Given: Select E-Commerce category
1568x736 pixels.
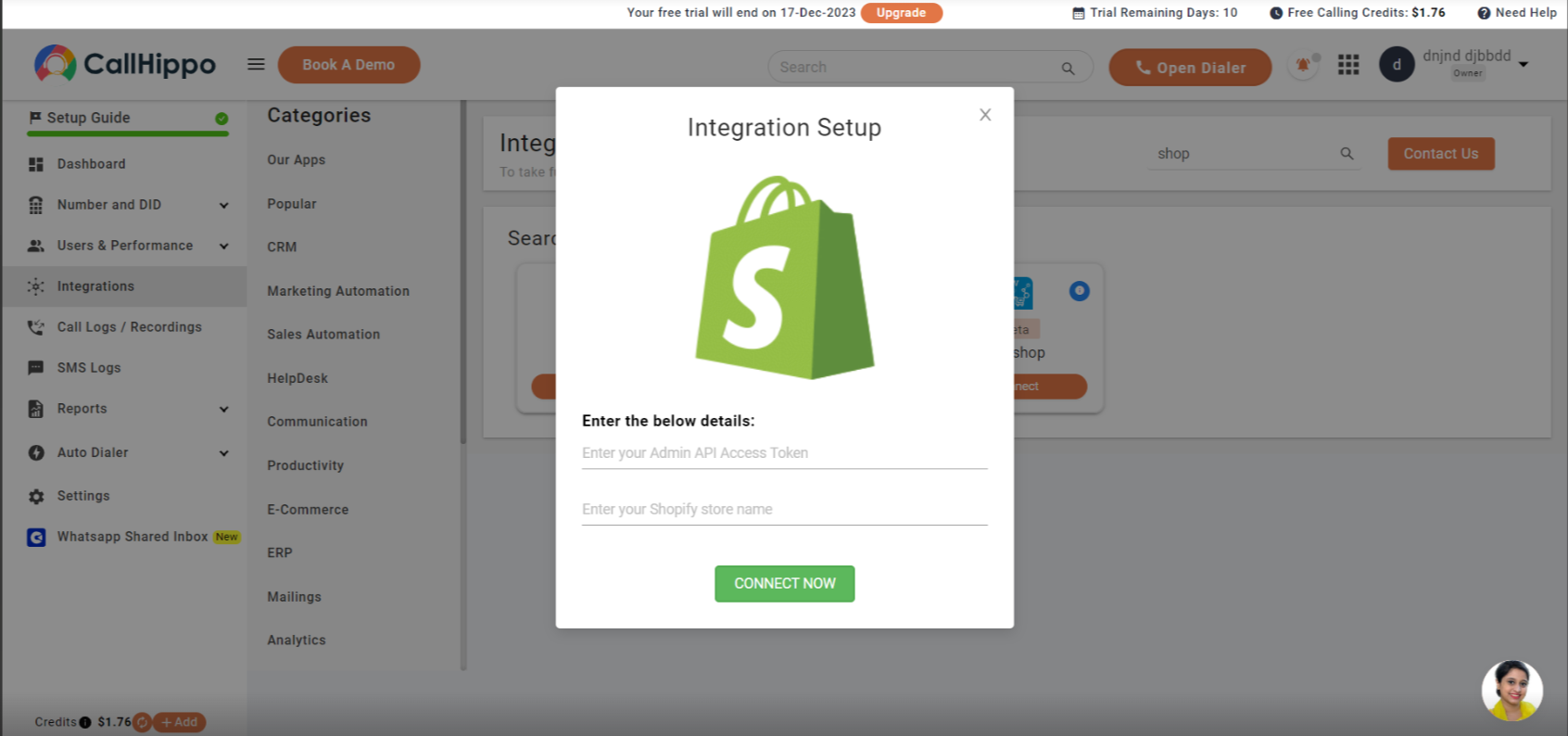Looking at the screenshot, I should point(308,510).
